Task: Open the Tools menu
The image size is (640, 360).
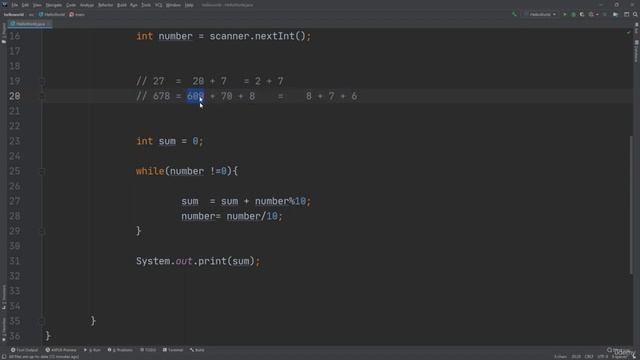Action: tap(146, 5)
